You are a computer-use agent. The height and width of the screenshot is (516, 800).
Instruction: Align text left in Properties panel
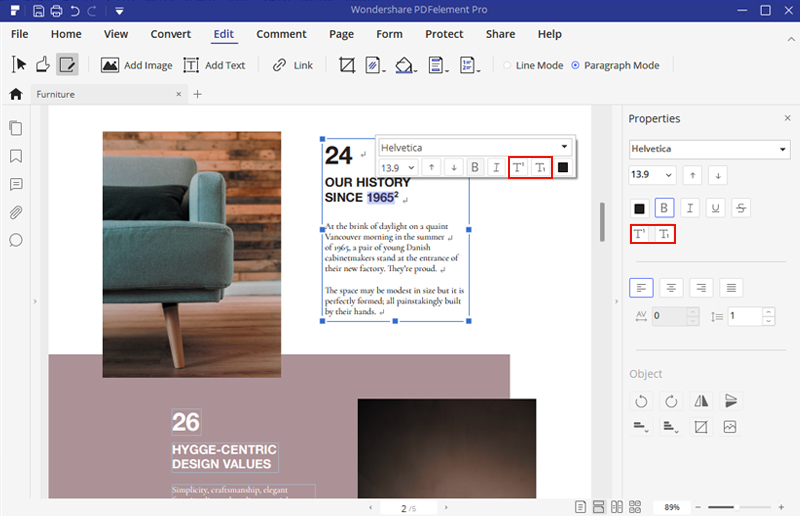[641, 288]
